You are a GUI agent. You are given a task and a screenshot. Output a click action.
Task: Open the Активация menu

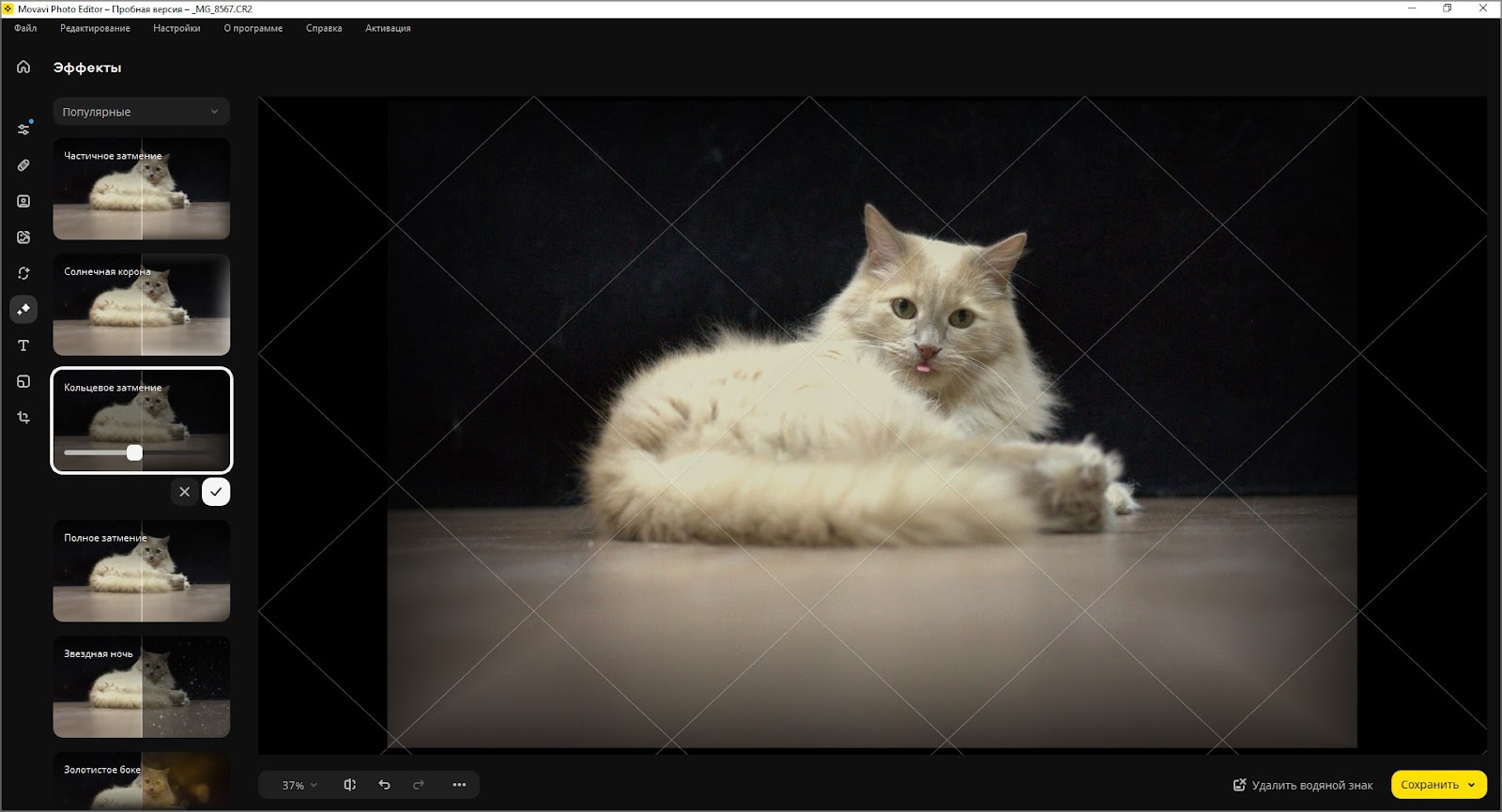[x=388, y=28]
